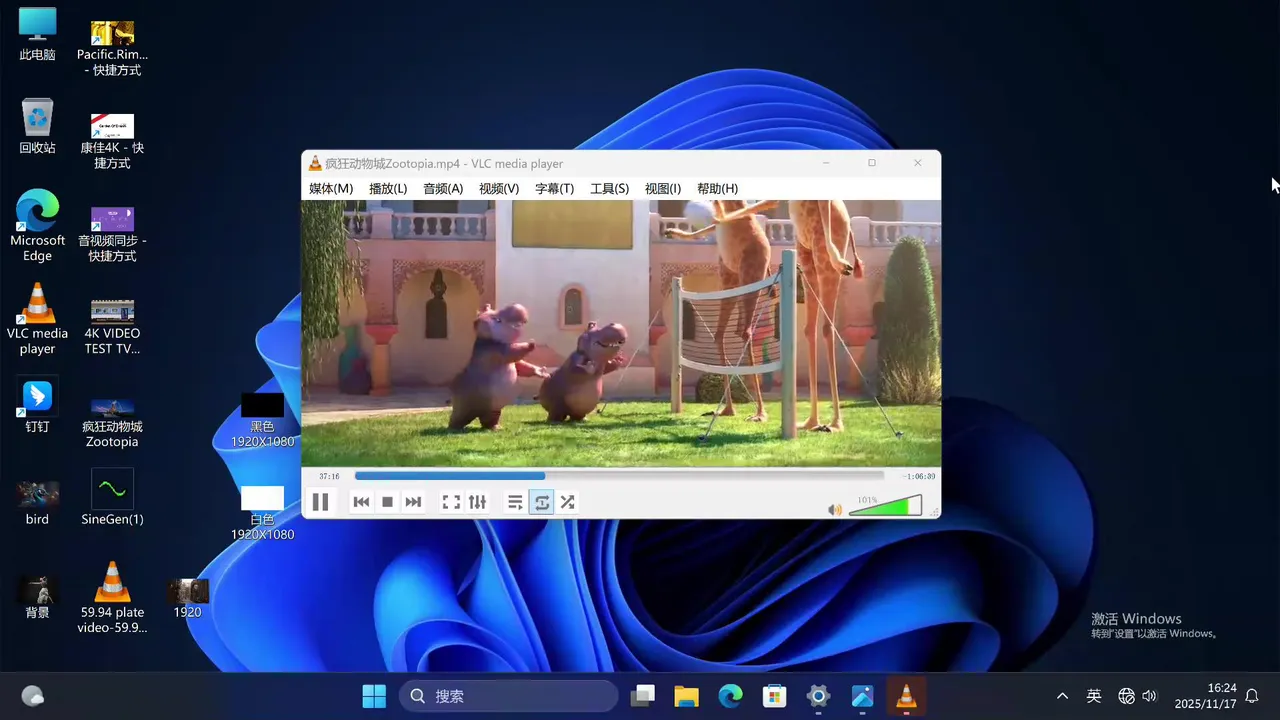Open network tray icon
The image size is (1280, 720).
[1126, 696]
